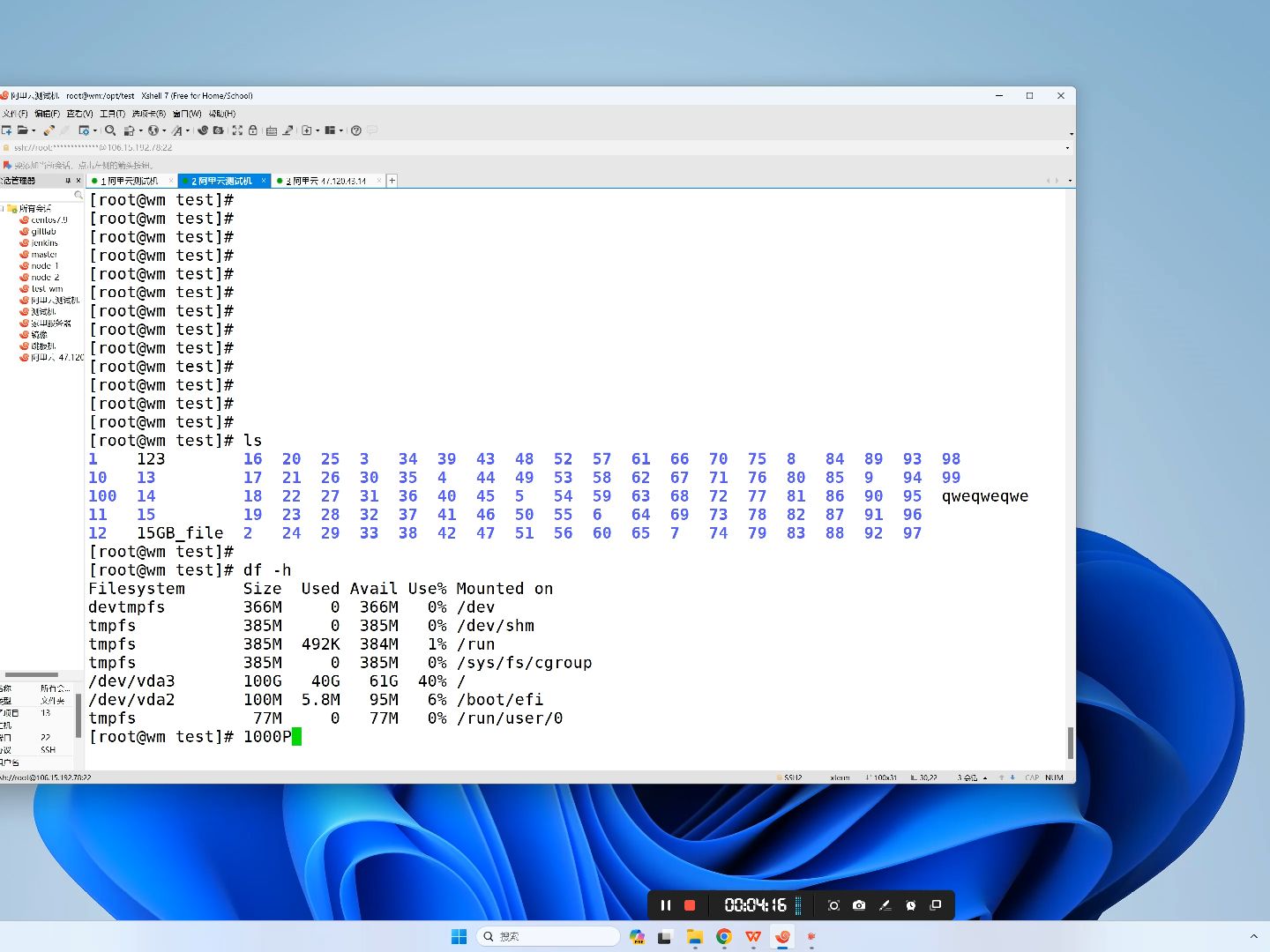Screen dimensions: 1270x952
Task: Click the Xshell swirl toolbar icon
Action: pos(203,130)
